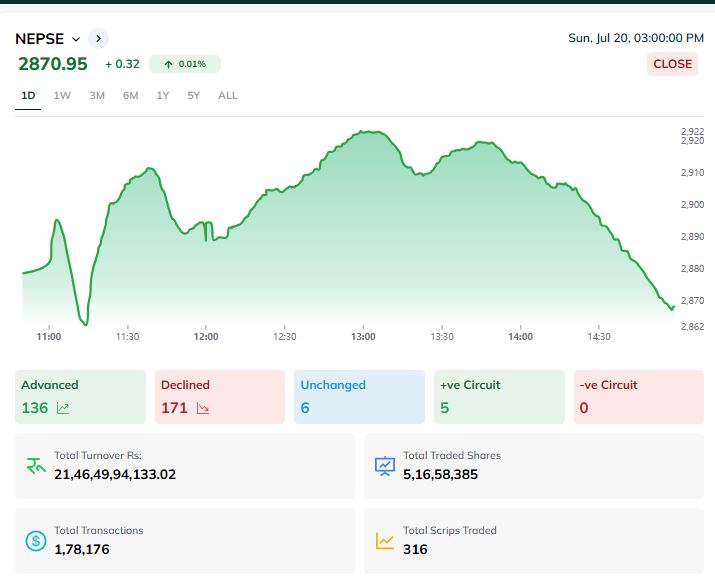Click the rising trend icon beside Advanced
The image size is (715, 582).
[x=63, y=408]
